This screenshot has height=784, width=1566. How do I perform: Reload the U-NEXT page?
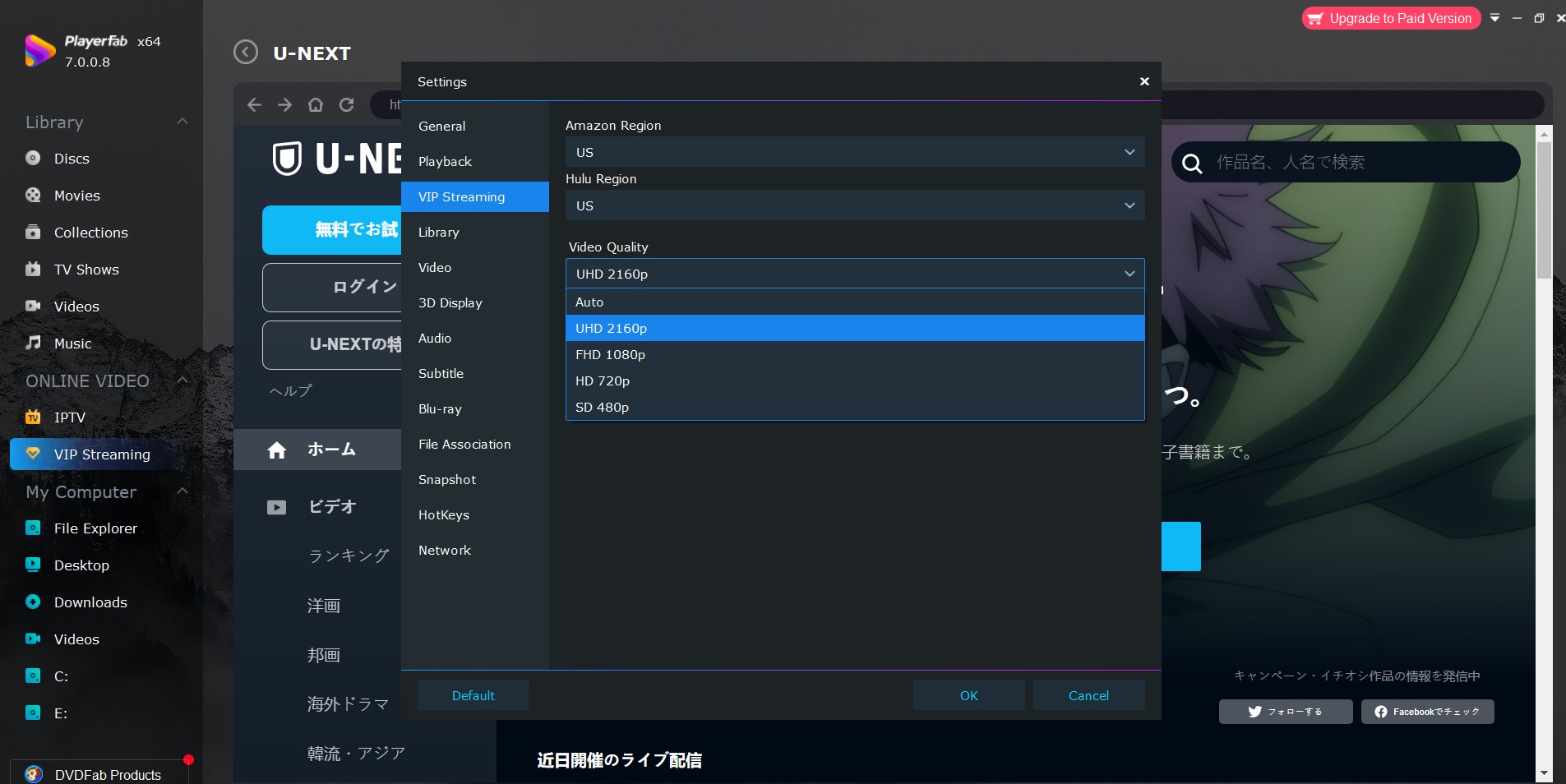click(x=347, y=104)
